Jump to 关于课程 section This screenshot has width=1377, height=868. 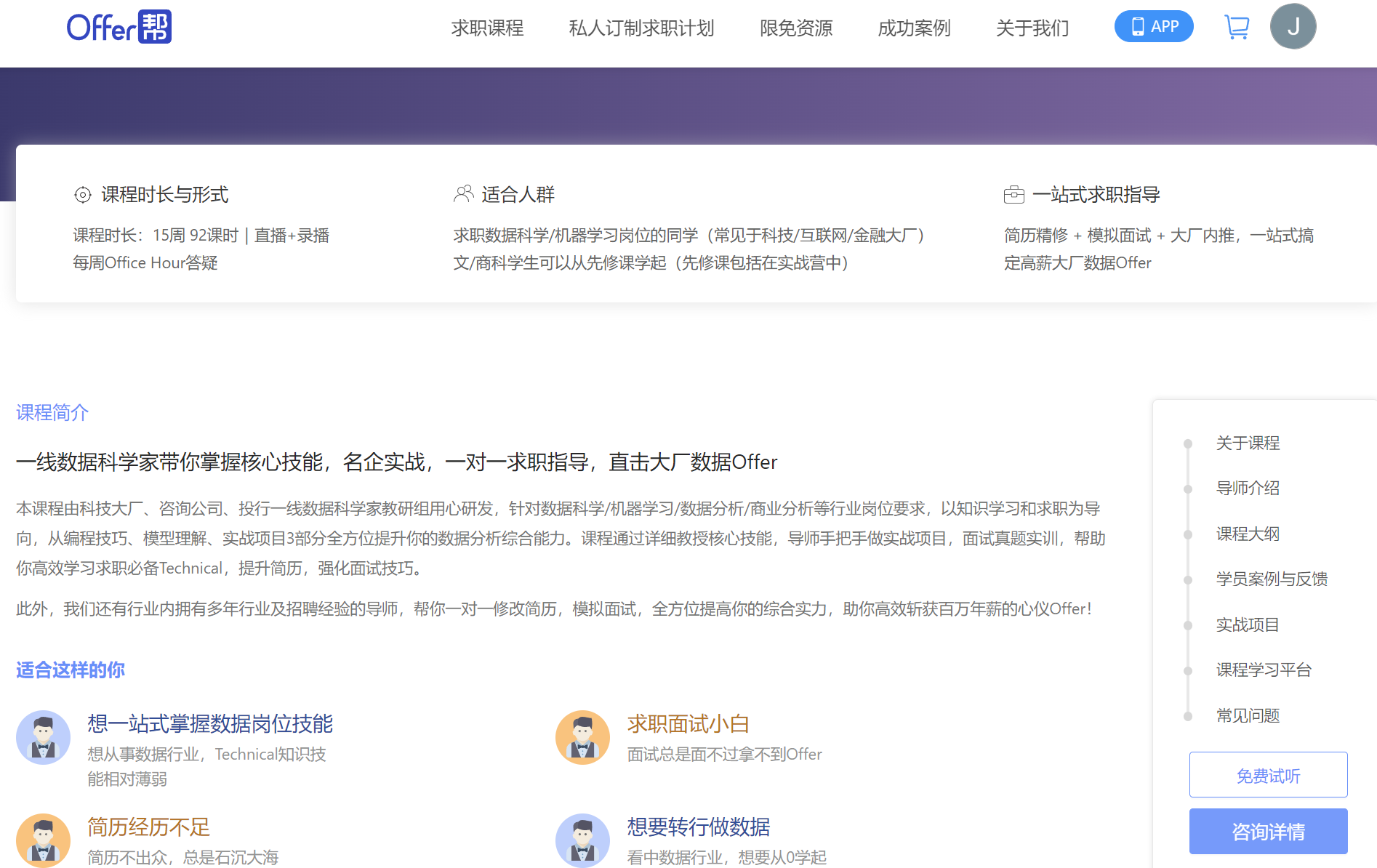1248,443
